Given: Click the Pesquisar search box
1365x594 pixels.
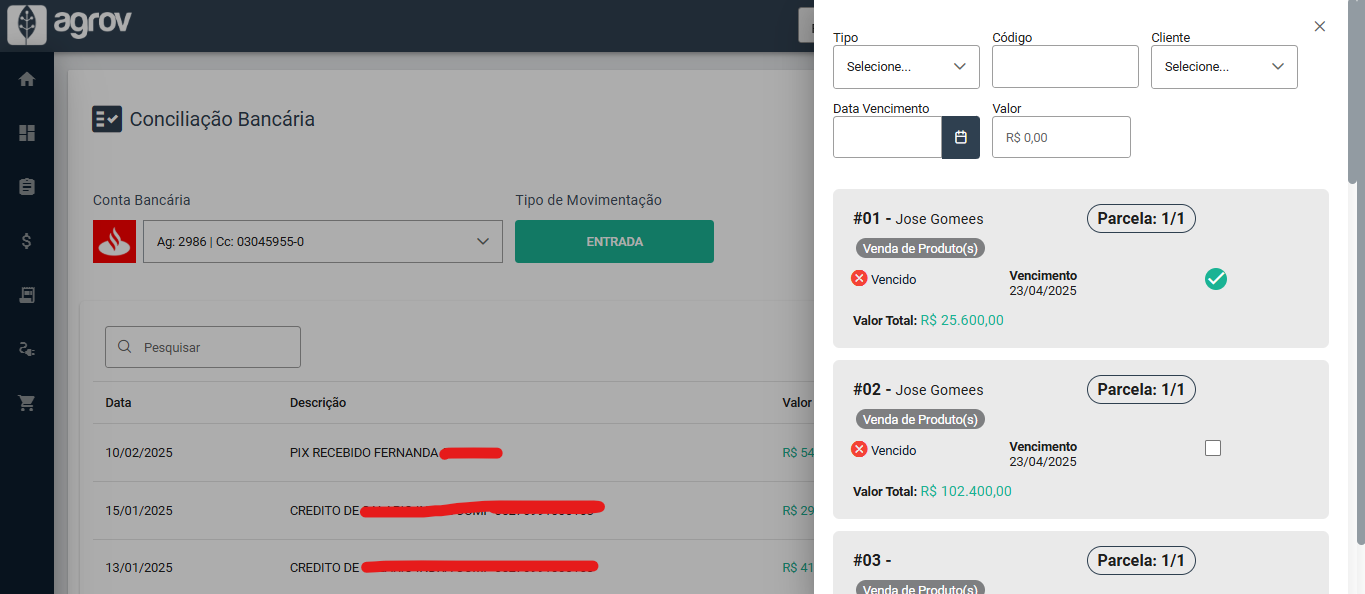Looking at the screenshot, I should click(x=203, y=347).
